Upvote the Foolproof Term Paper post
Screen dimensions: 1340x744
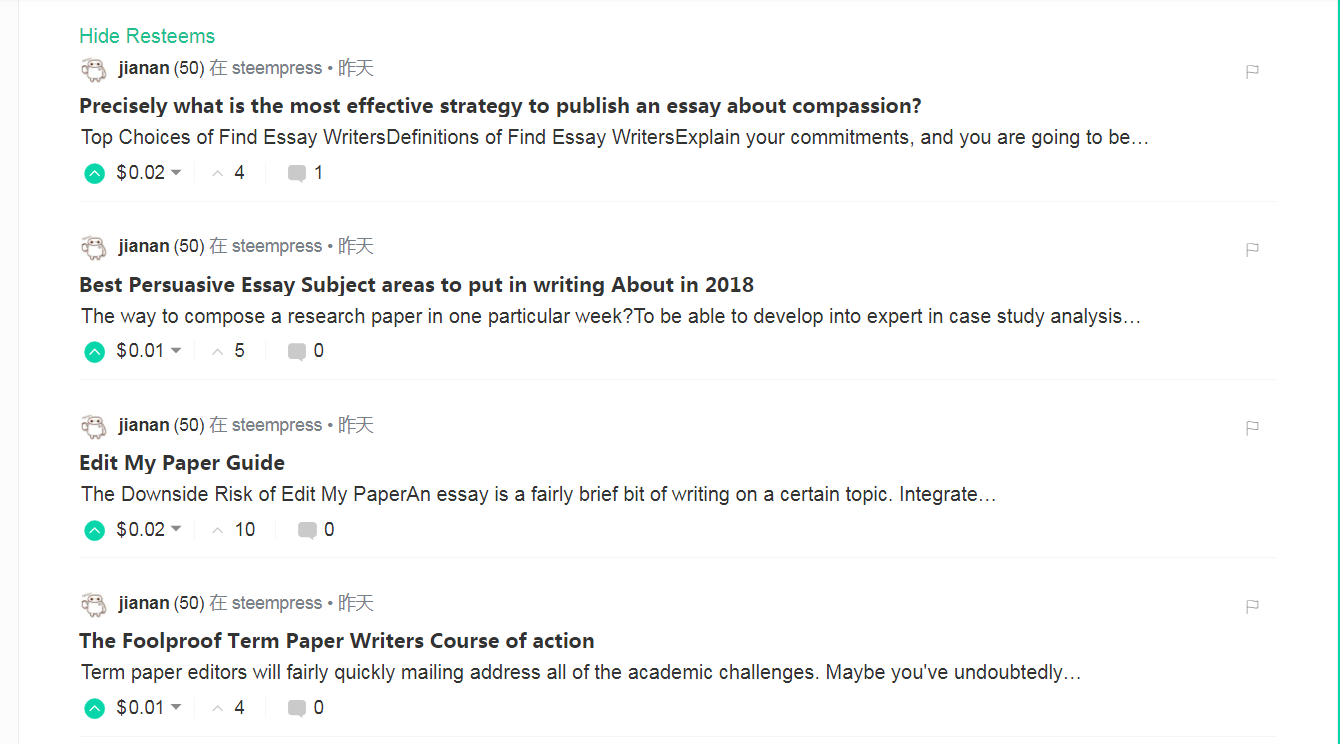pyautogui.click(x=94, y=708)
